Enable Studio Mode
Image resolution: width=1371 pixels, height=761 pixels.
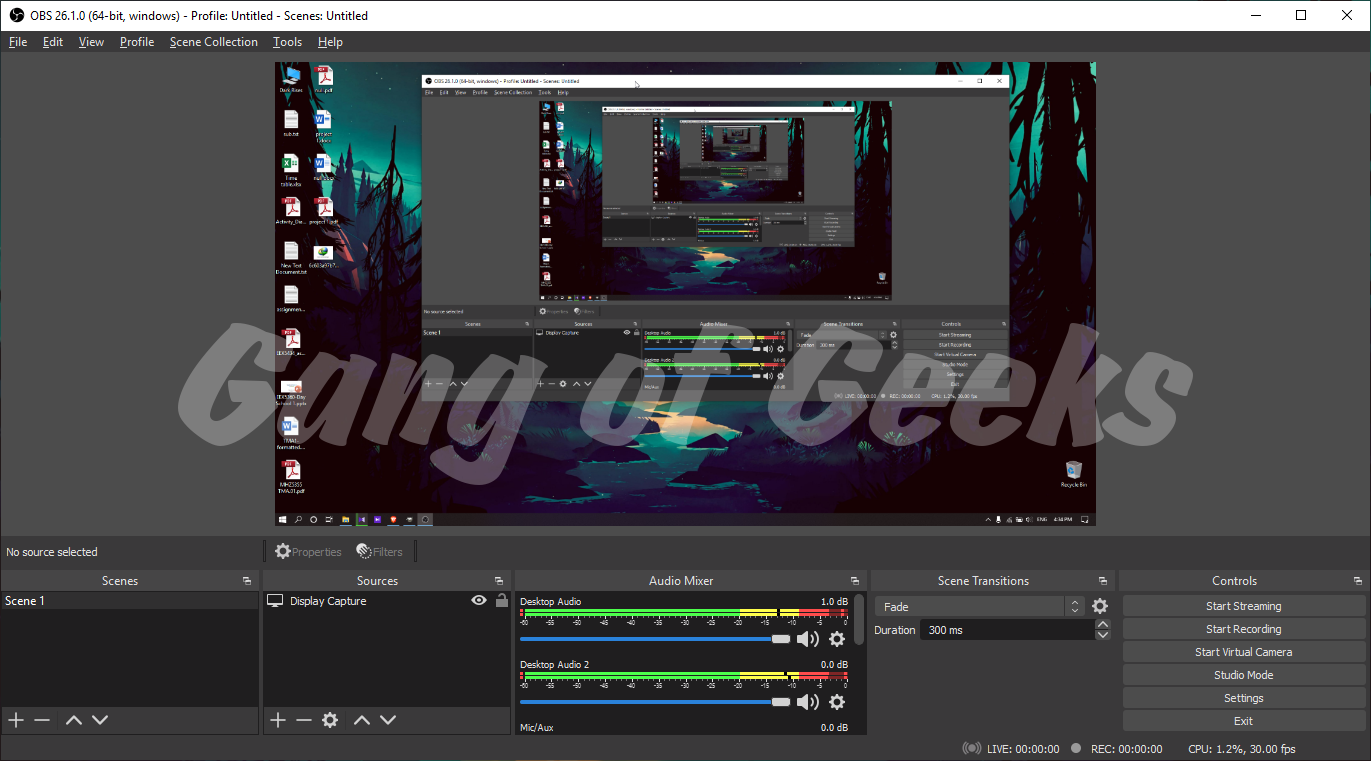point(1243,675)
